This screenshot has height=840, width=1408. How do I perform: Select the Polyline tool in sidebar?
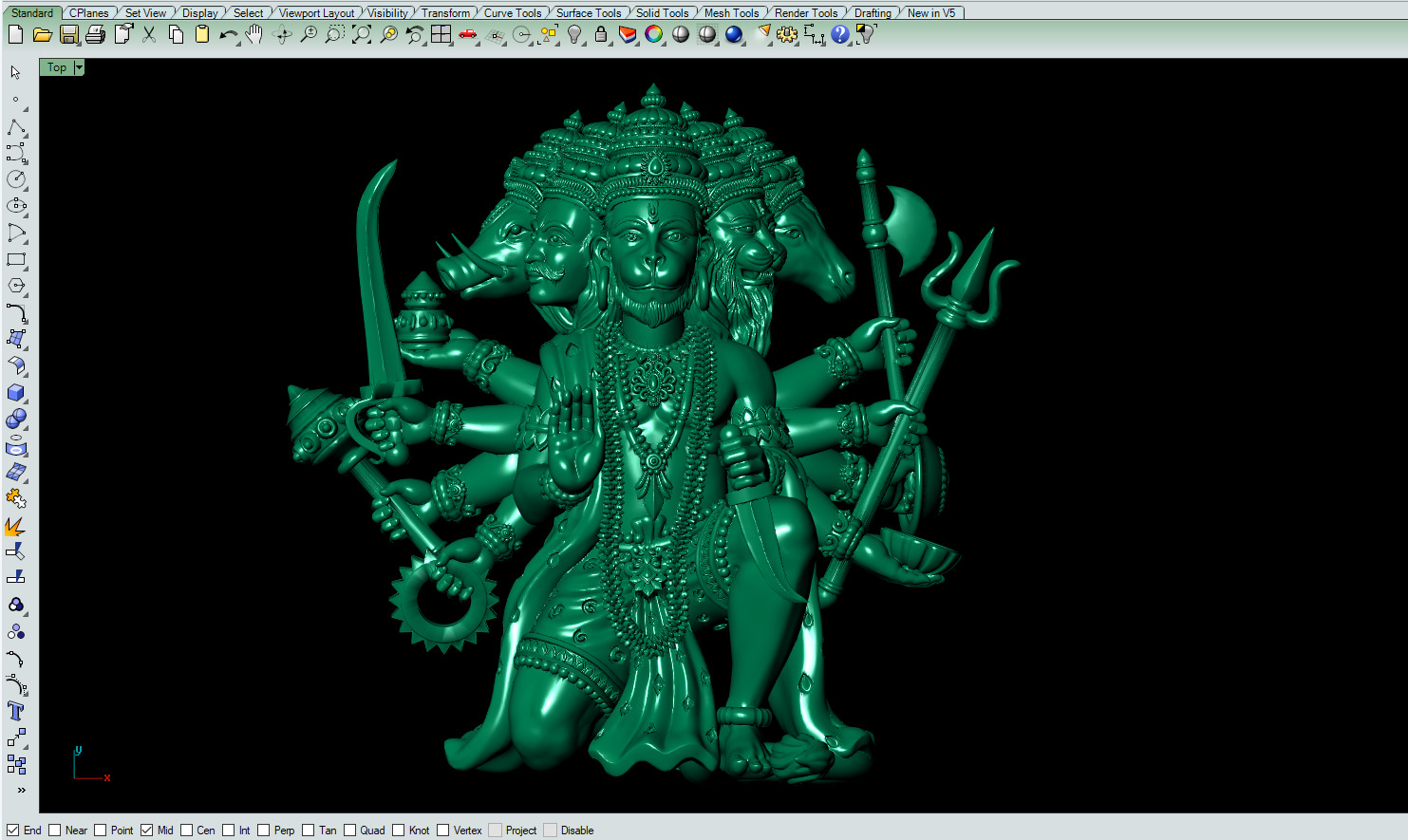(16, 126)
